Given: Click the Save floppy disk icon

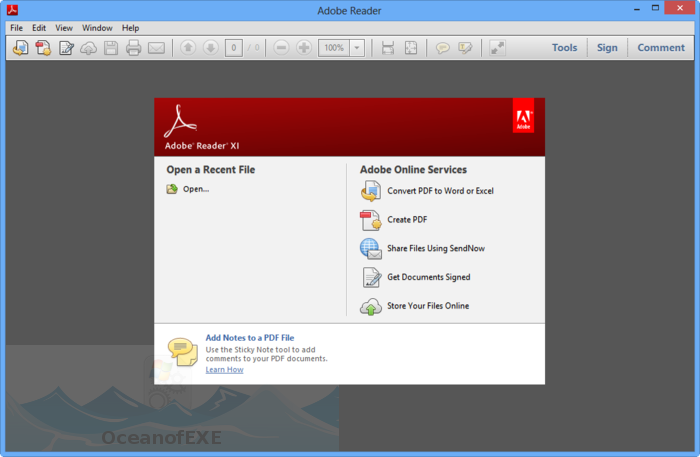Looking at the screenshot, I should point(111,48).
